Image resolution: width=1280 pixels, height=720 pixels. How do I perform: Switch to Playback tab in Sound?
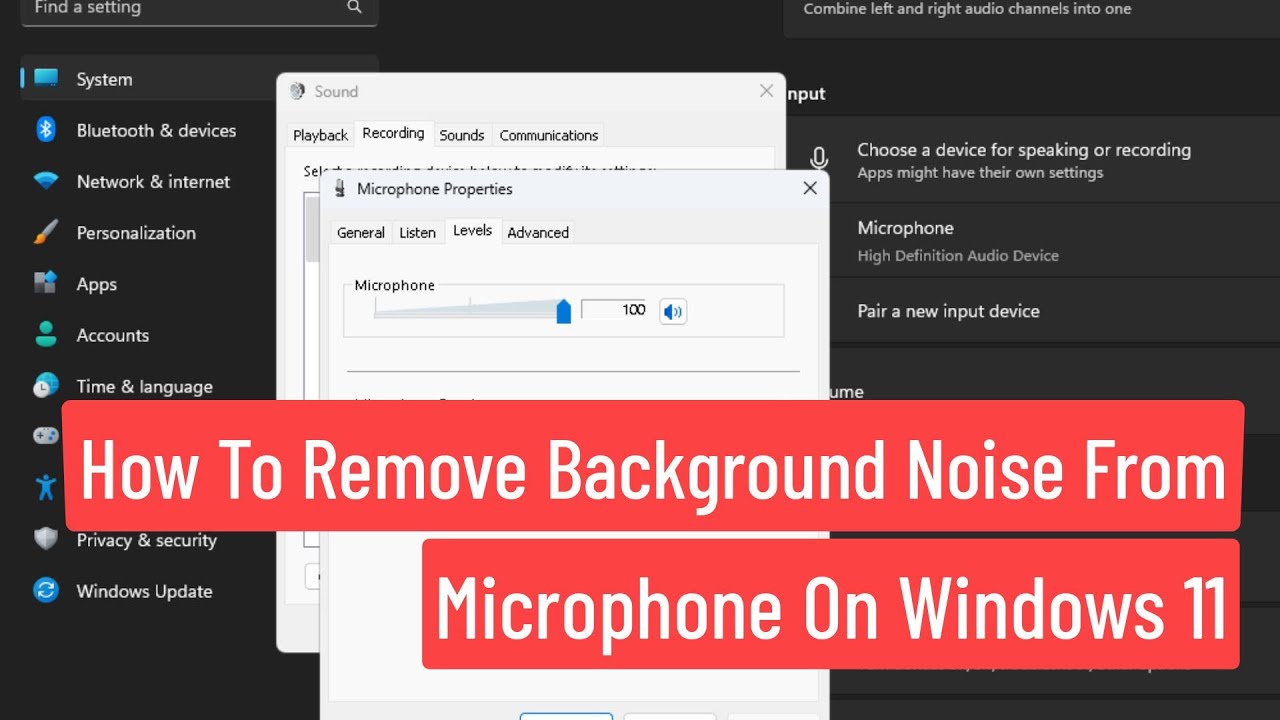(x=321, y=135)
